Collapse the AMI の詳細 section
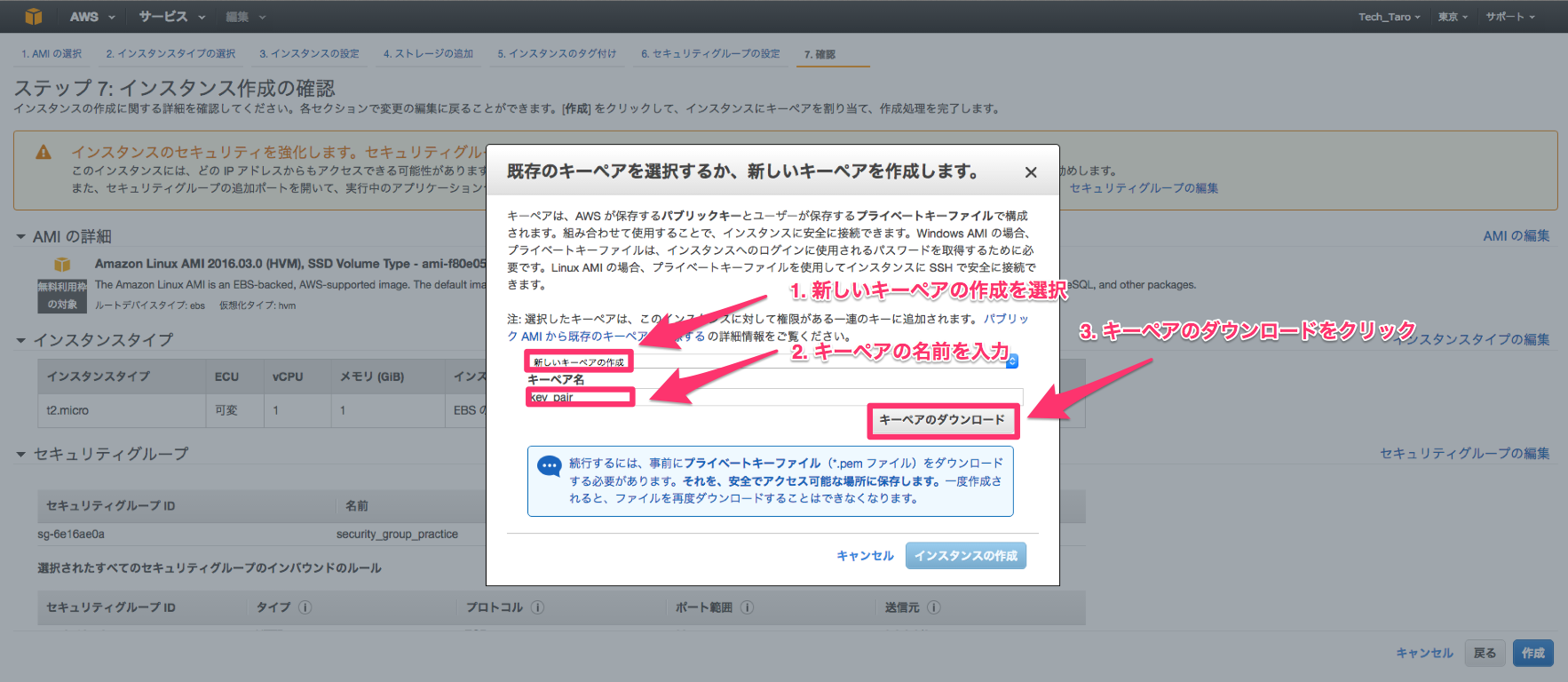This screenshot has height=682, width=1568. tap(20, 237)
